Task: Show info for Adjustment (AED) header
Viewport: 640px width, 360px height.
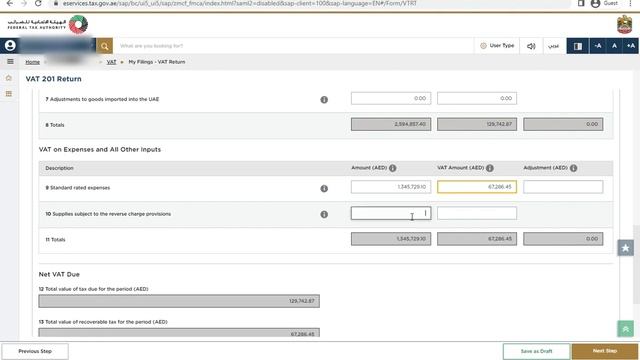Action: [573, 168]
